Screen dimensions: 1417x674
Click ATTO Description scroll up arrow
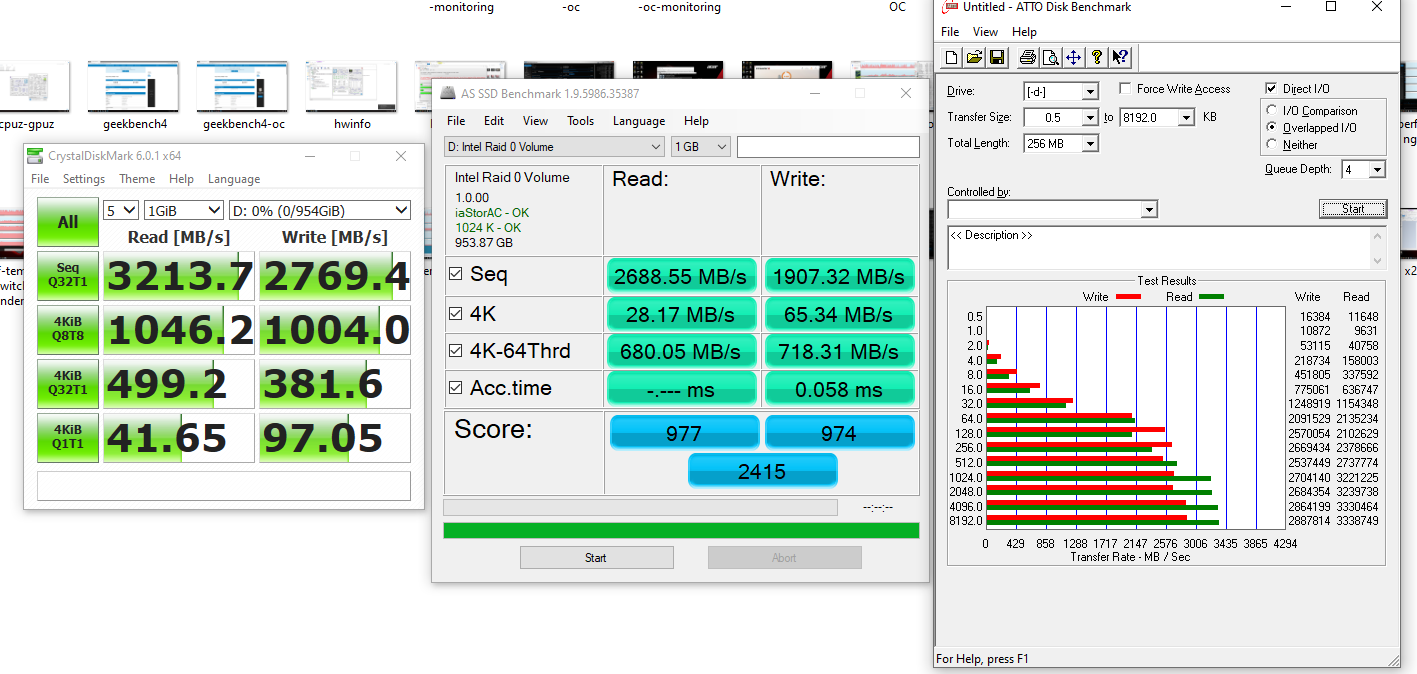(1379, 236)
